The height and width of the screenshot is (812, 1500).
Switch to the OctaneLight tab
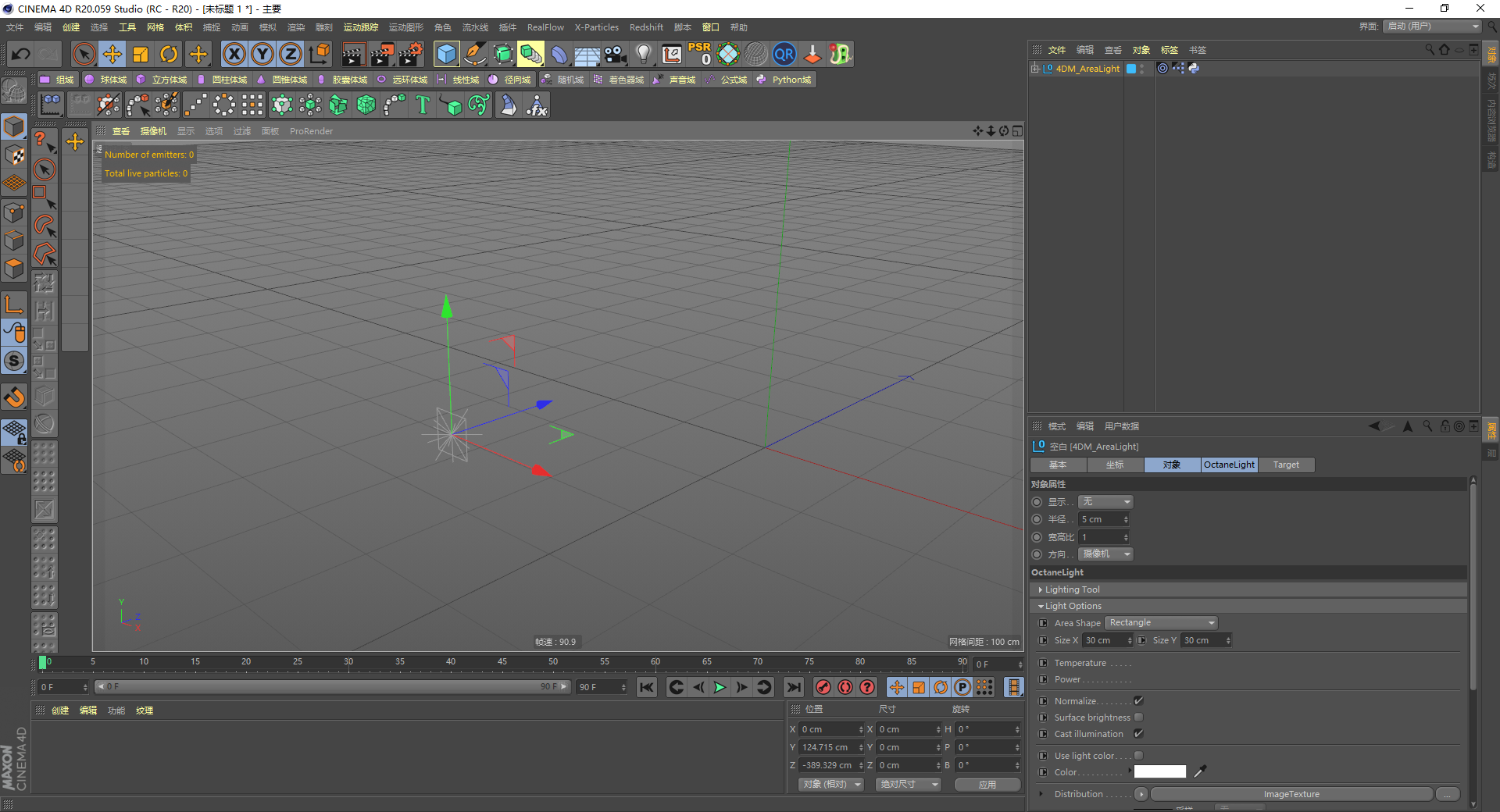pyautogui.click(x=1230, y=465)
